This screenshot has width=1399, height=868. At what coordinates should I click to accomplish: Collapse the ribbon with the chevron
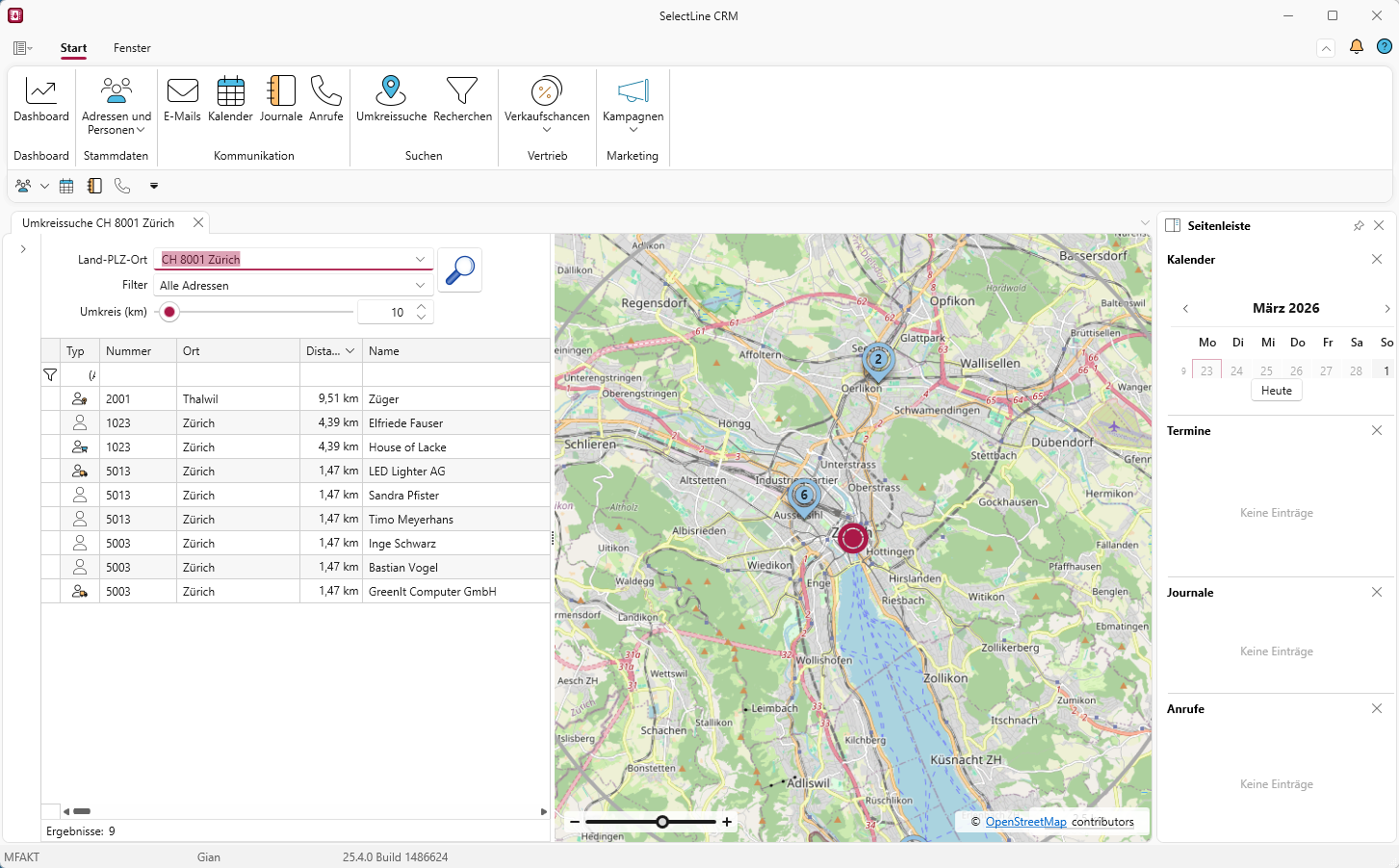pos(1326,48)
